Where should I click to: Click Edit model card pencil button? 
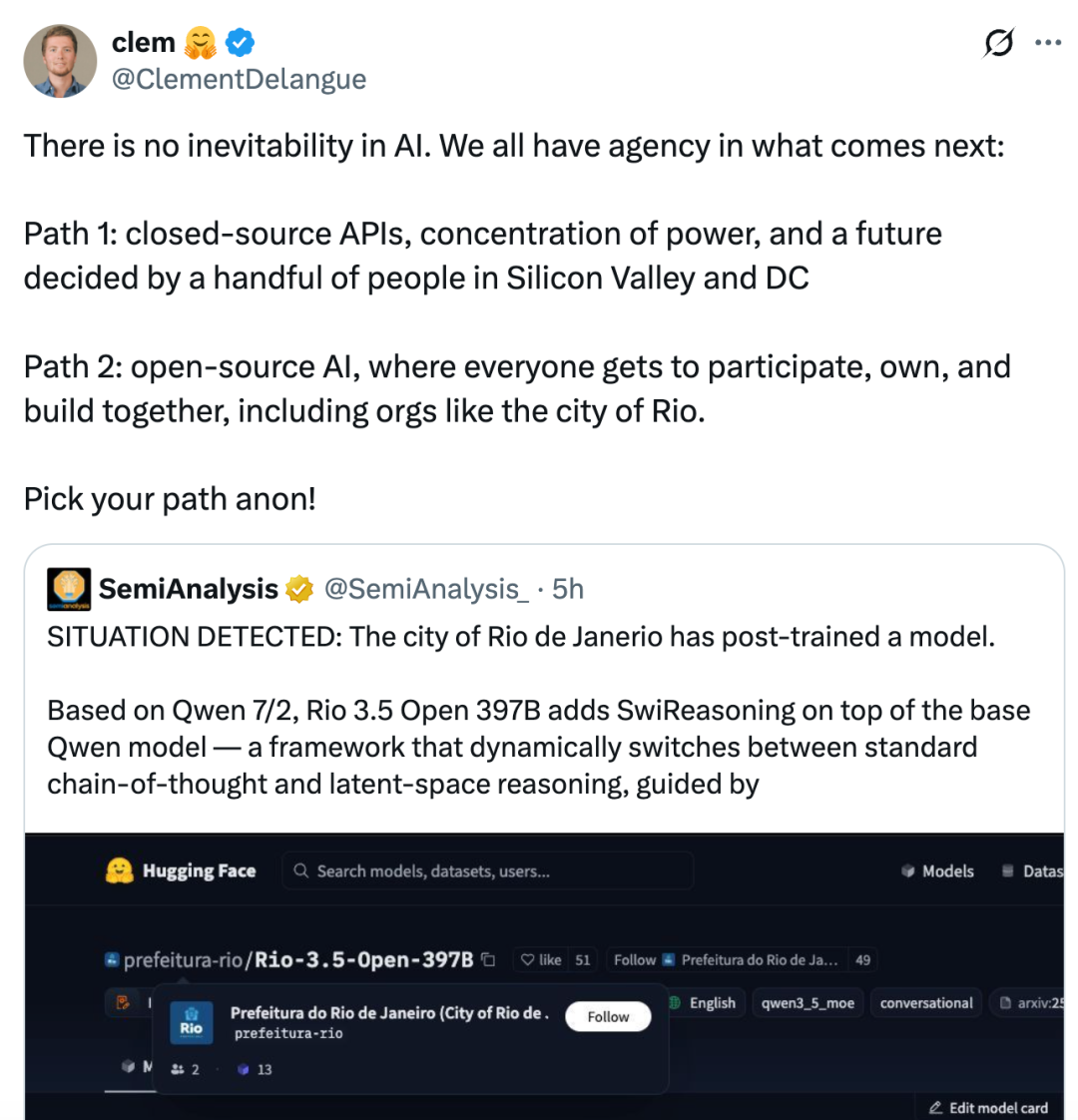(989, 1107)
